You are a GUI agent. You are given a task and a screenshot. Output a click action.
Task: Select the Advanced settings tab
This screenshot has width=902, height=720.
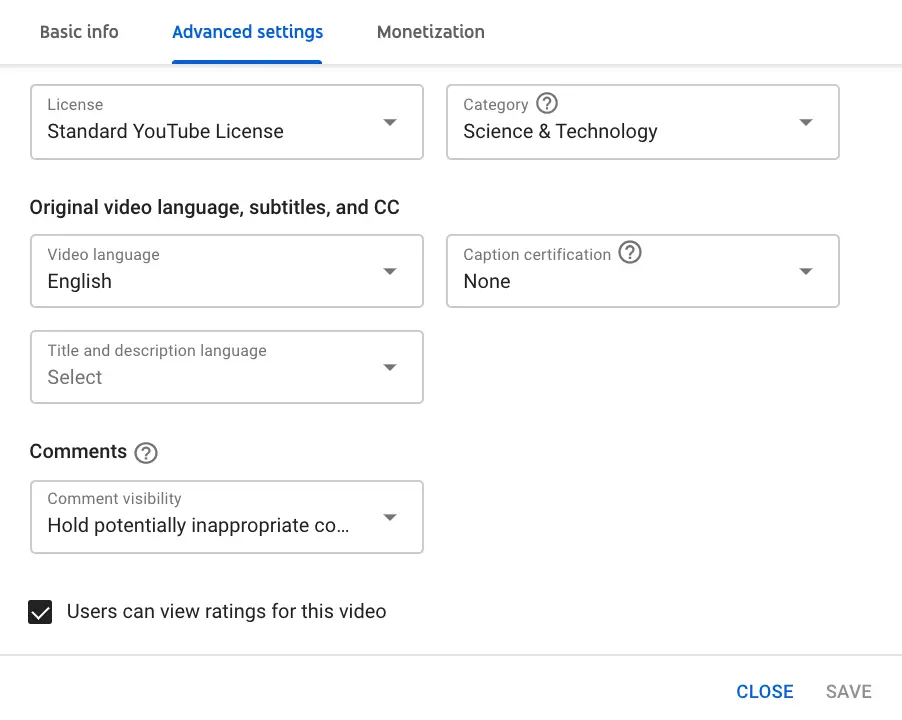[x=247, y=32]
